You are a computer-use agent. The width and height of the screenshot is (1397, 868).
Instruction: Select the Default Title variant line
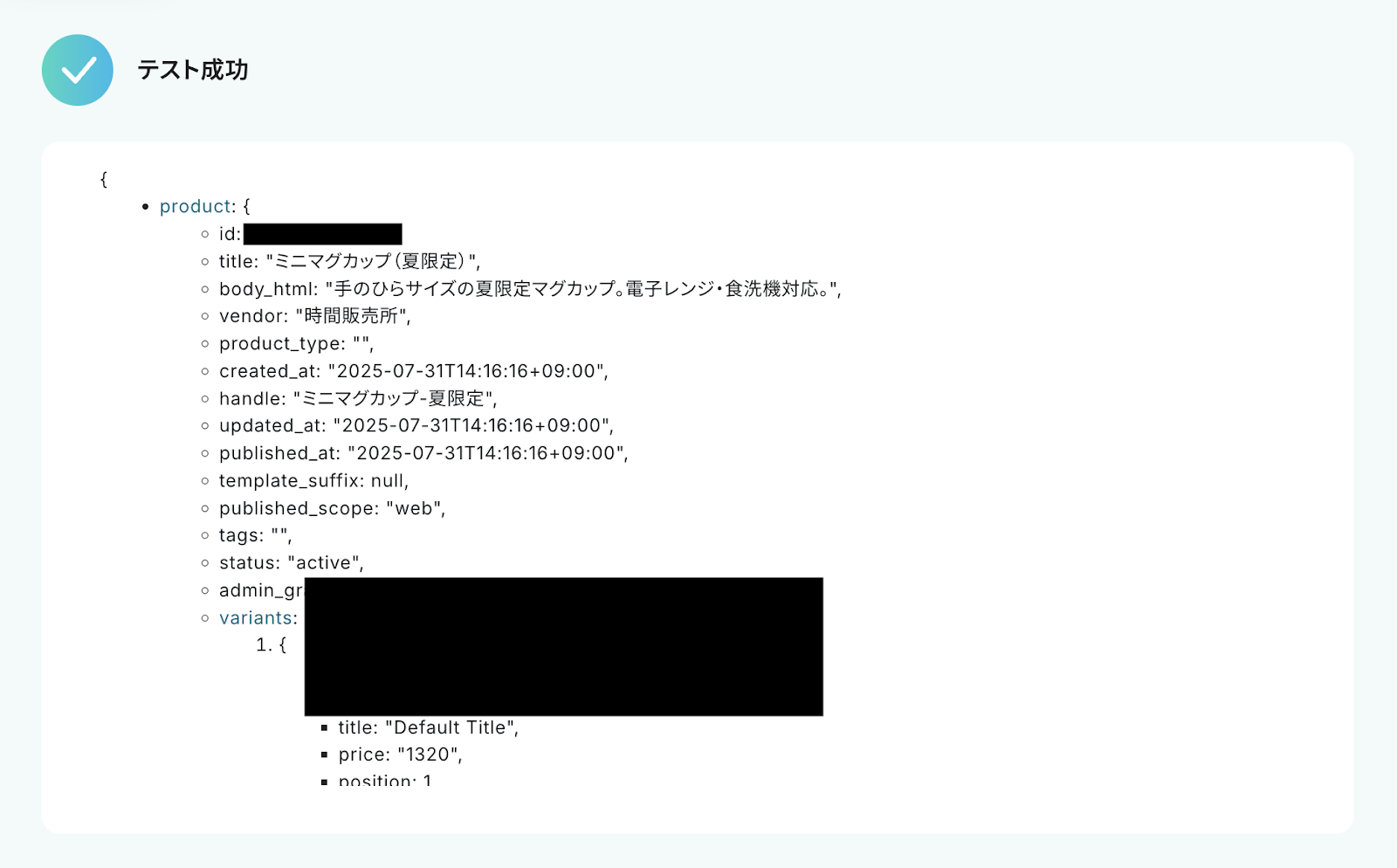pos(428,727)
